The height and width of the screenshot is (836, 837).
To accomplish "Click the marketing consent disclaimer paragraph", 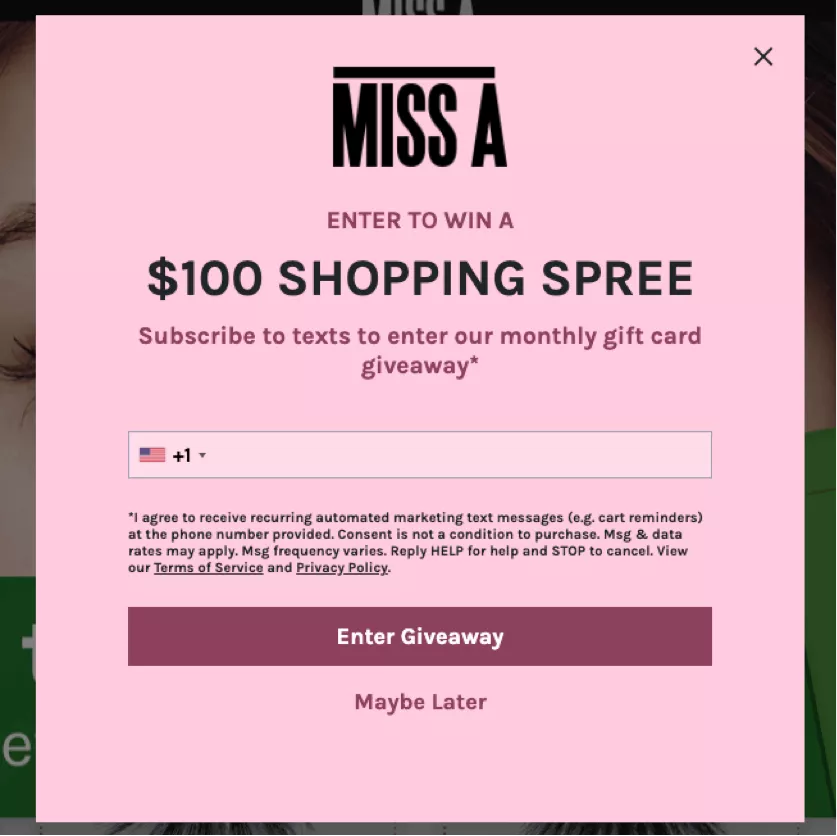I will pyautogui.click(x=416, y=542).
